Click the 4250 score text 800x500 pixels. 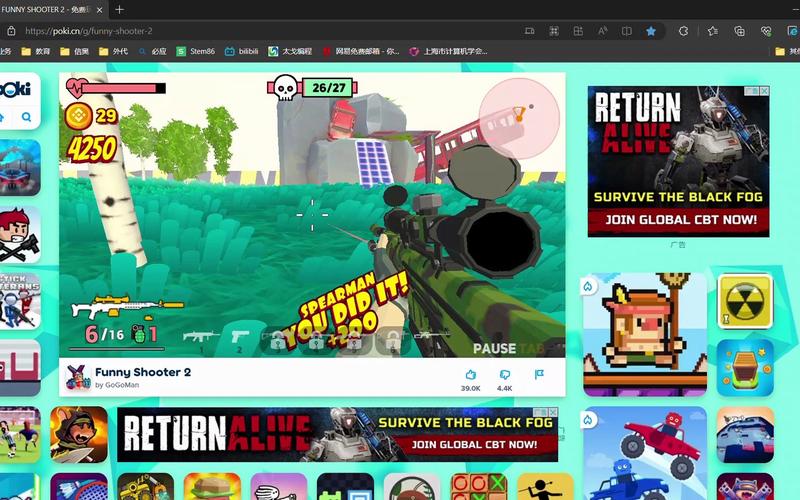coord(92,149)
